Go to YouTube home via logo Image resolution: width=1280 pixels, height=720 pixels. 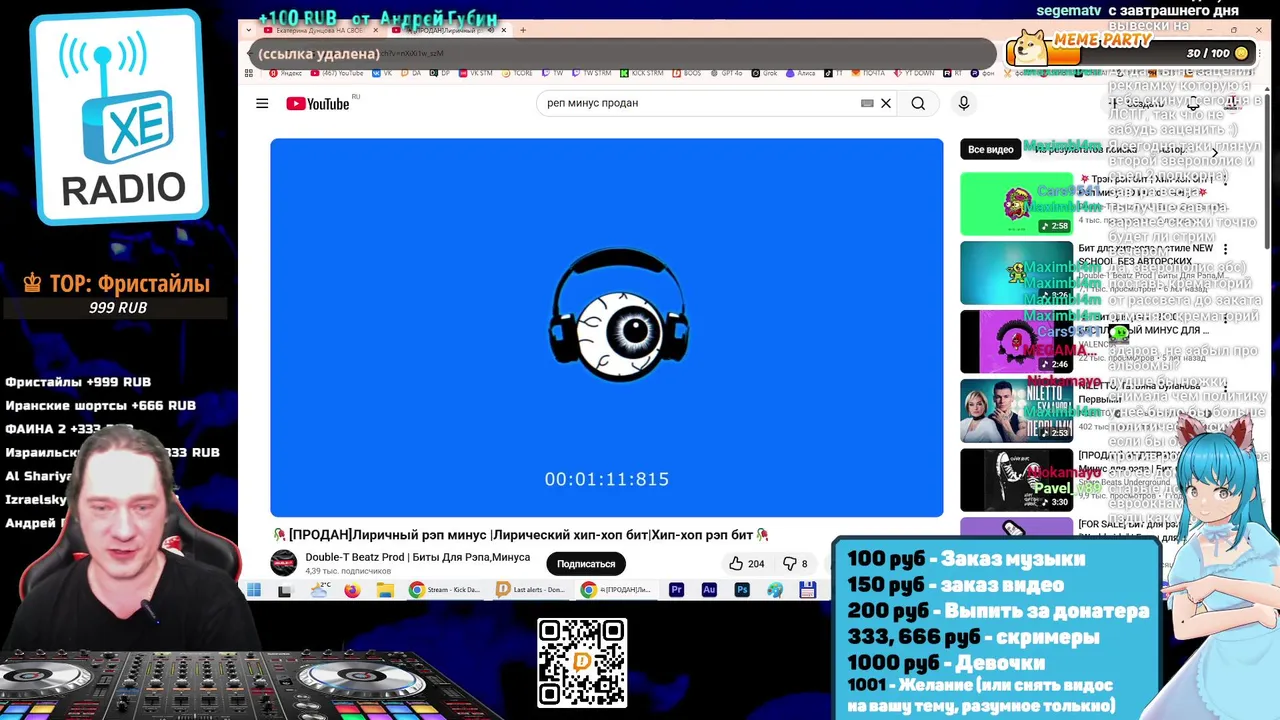[x=318, y=104]
